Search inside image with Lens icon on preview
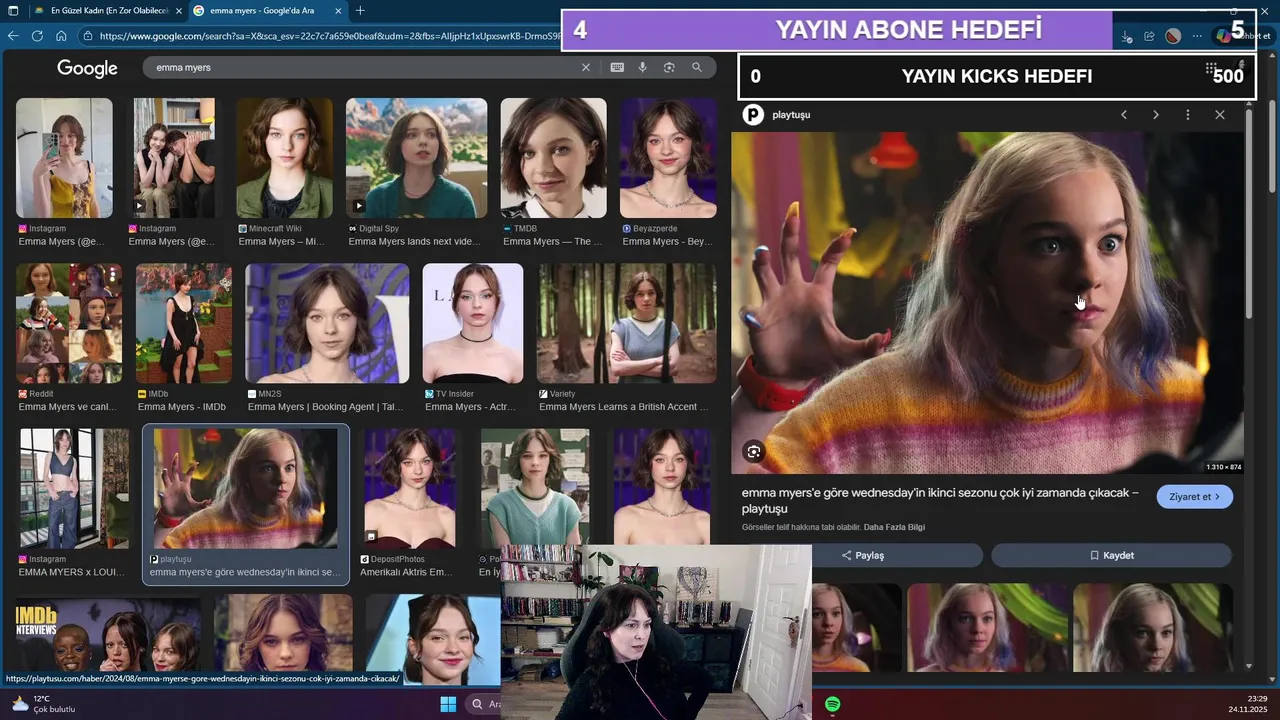Viewport: 1280px width, 720px height. pos(754,452)
